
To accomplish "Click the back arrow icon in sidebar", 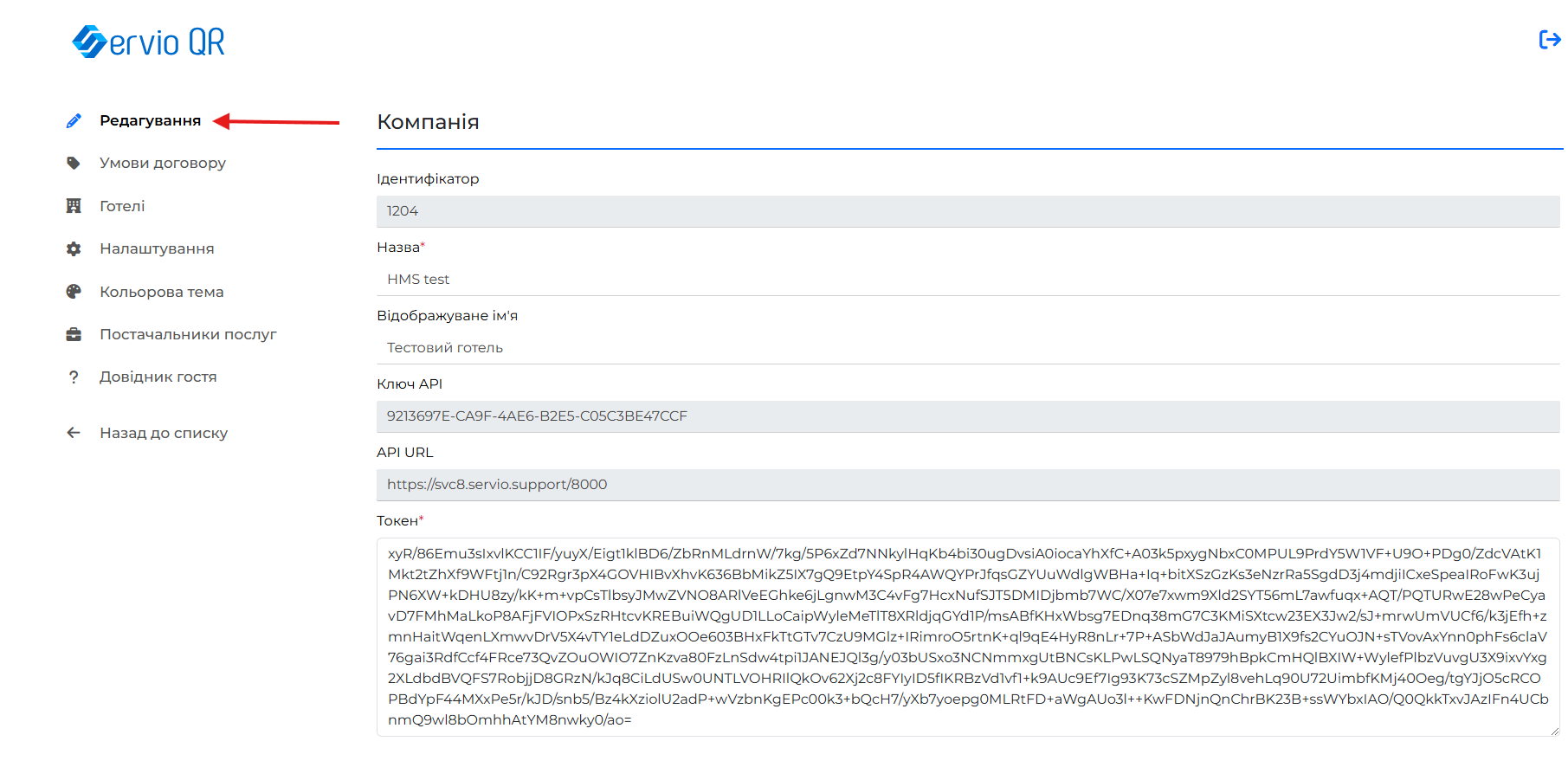I will pos(74,433).
